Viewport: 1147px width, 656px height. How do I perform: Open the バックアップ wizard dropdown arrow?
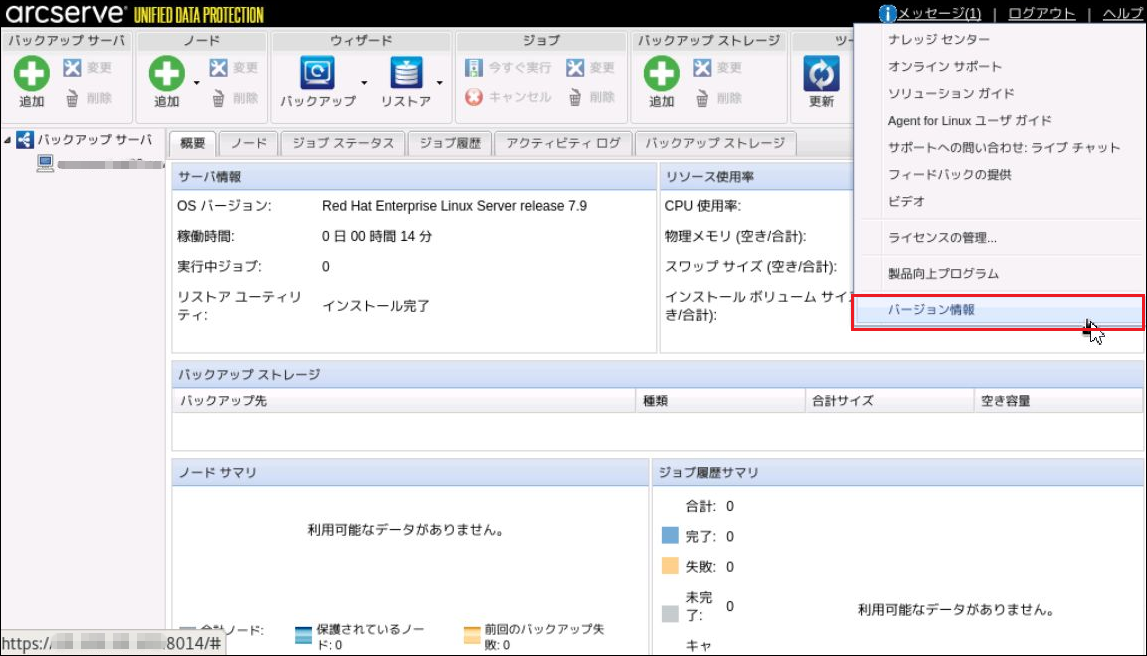tap(364, 83)
